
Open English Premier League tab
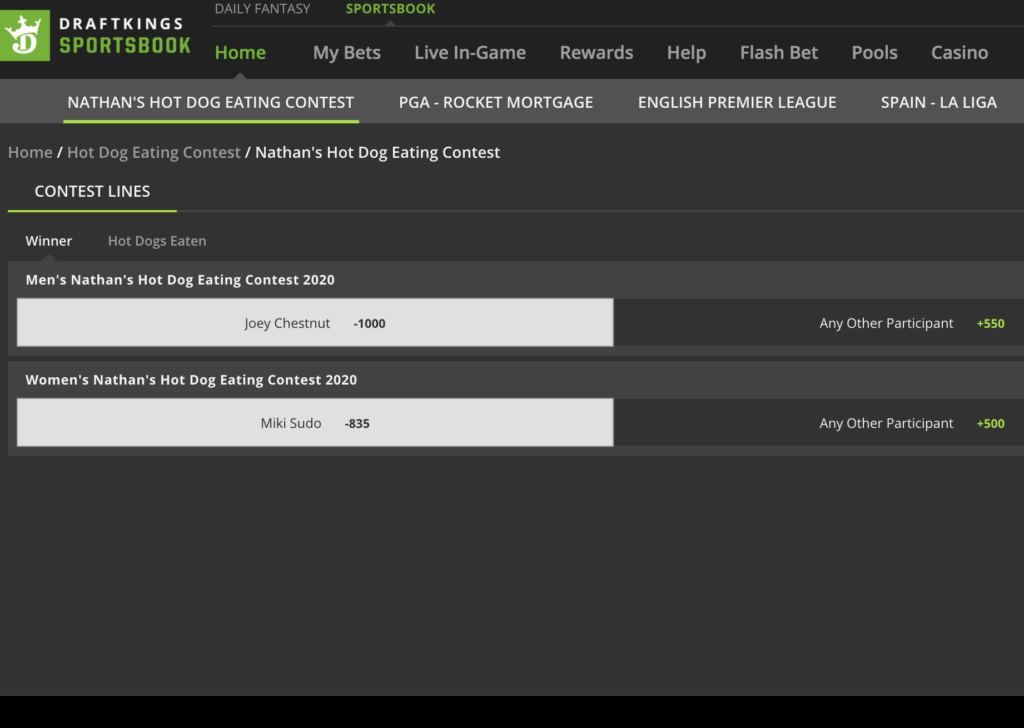click(737, 102)
